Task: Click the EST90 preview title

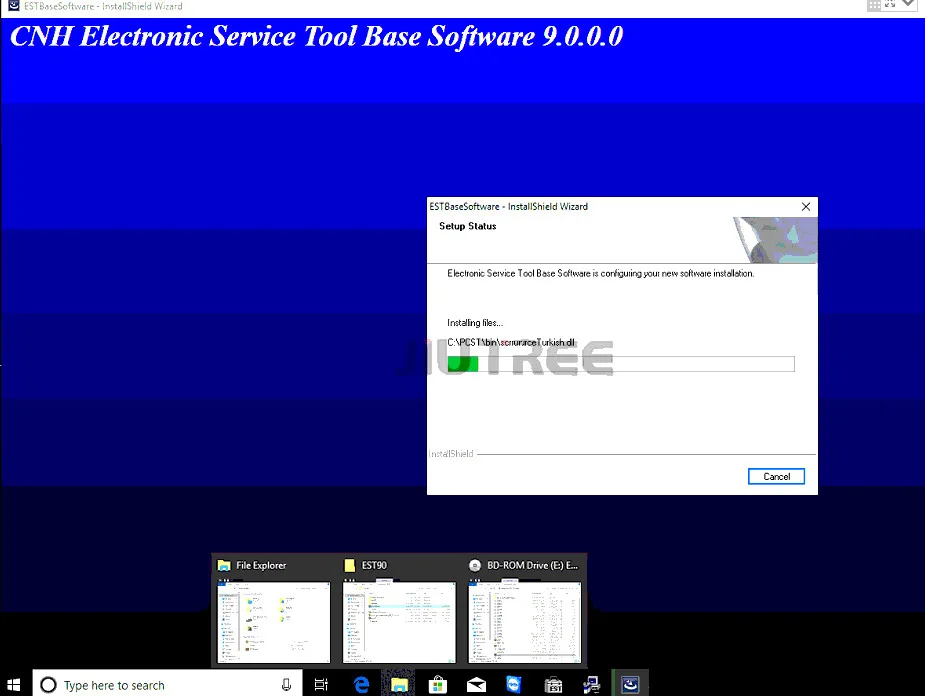Action: click(x=374, y=565)
